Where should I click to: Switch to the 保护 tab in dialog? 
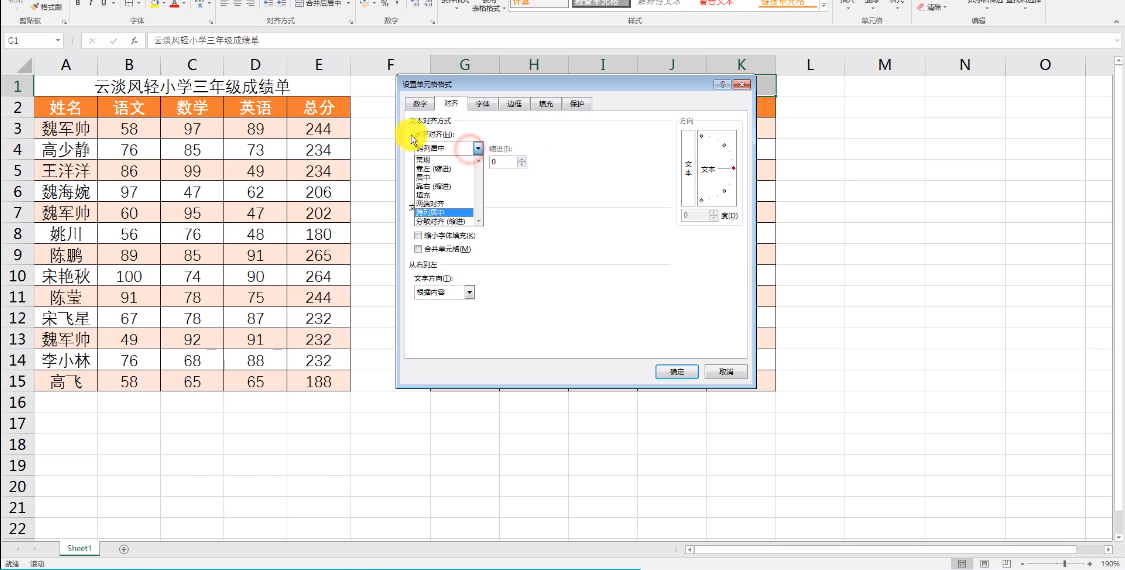click(x=576, y=104)
